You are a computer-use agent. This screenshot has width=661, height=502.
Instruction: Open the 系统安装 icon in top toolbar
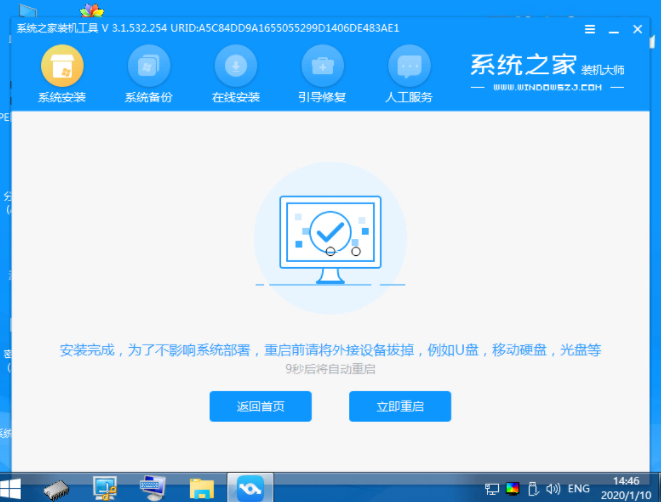click(x=62, y=66)
